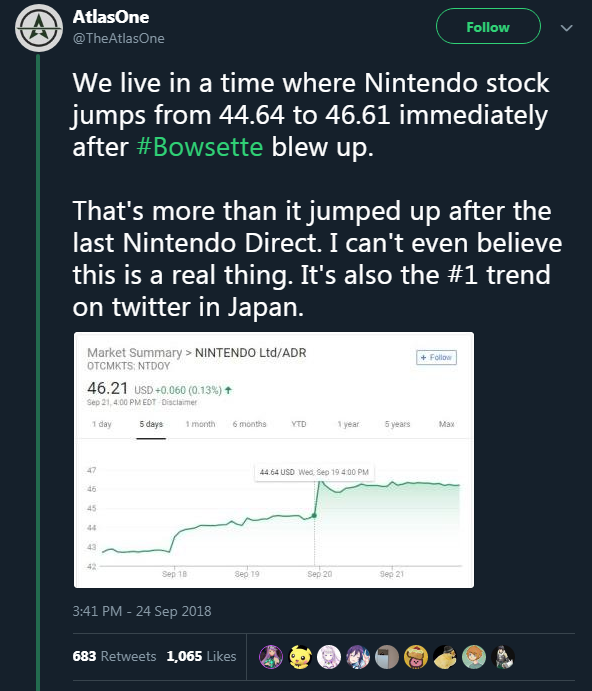Select the 5 days chart tab
Viewport: 592px width, 691px height.
[x=151, y=424]
